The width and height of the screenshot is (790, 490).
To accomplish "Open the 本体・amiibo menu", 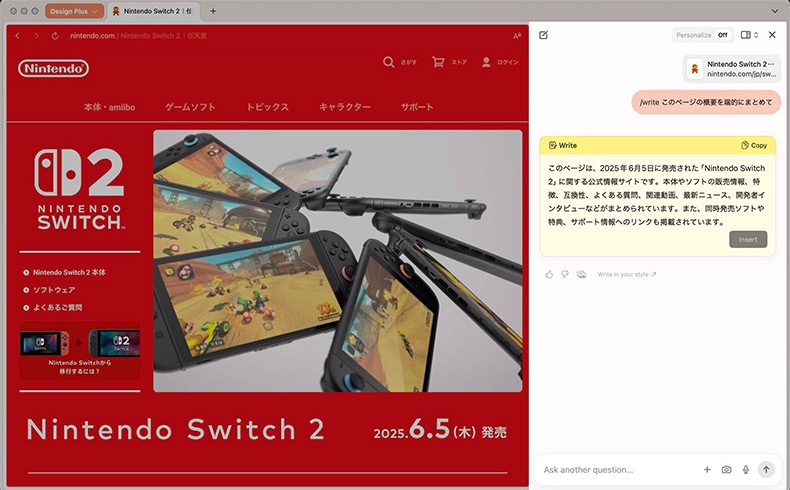I will point(109,107).
